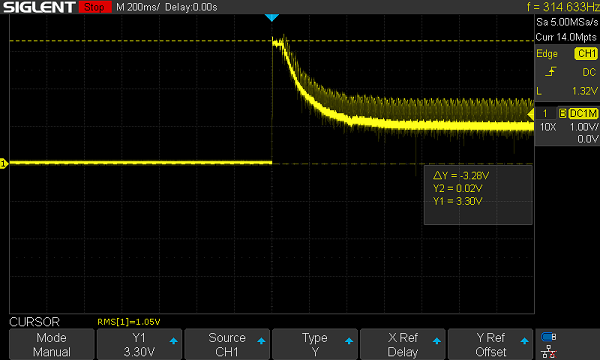This screenshot has height=360, width=600.
Task: Open X Ref Delay option
Action: [x=403, y=344]
